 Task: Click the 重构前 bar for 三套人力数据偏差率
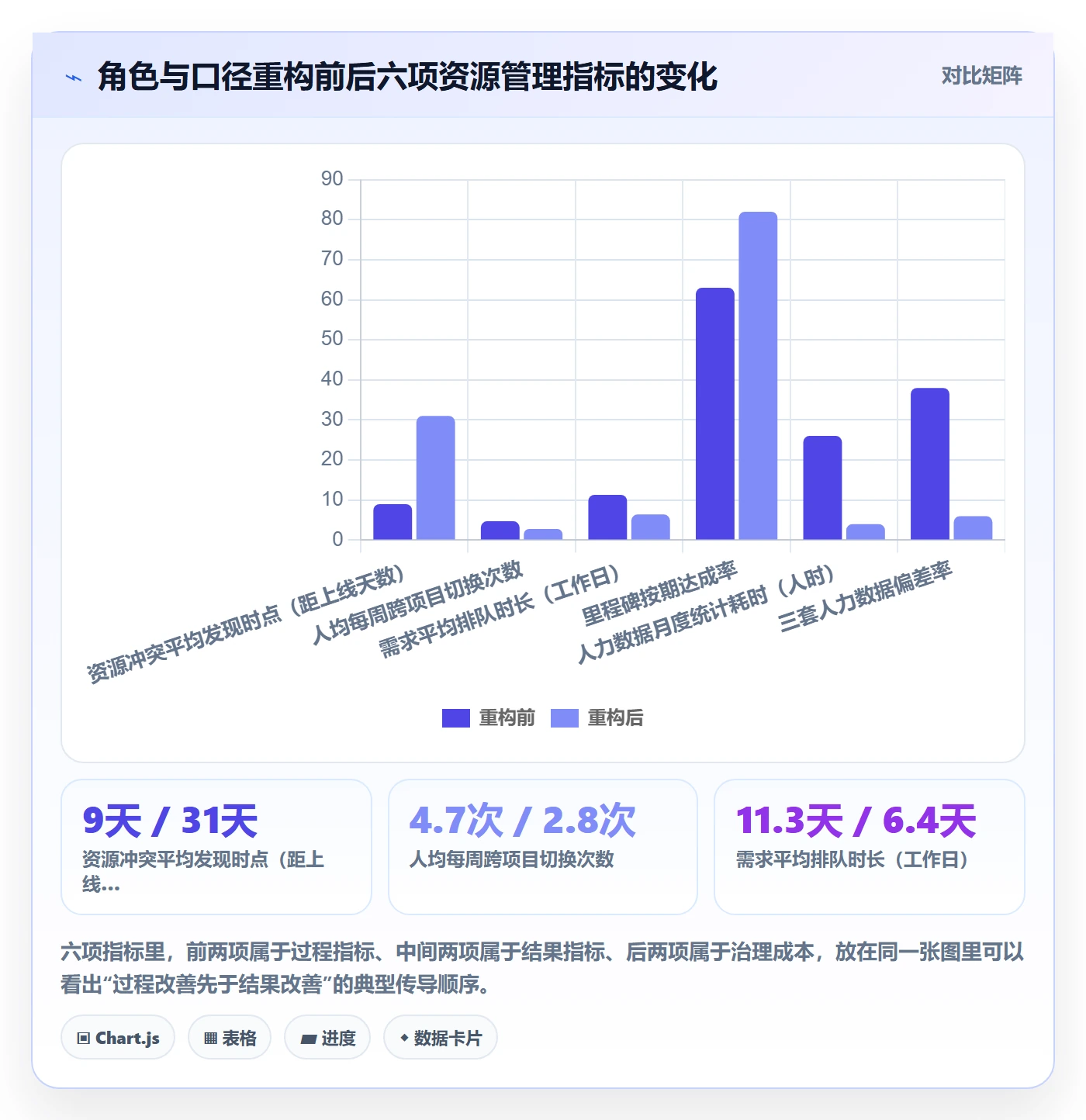(x=930, y=464)
